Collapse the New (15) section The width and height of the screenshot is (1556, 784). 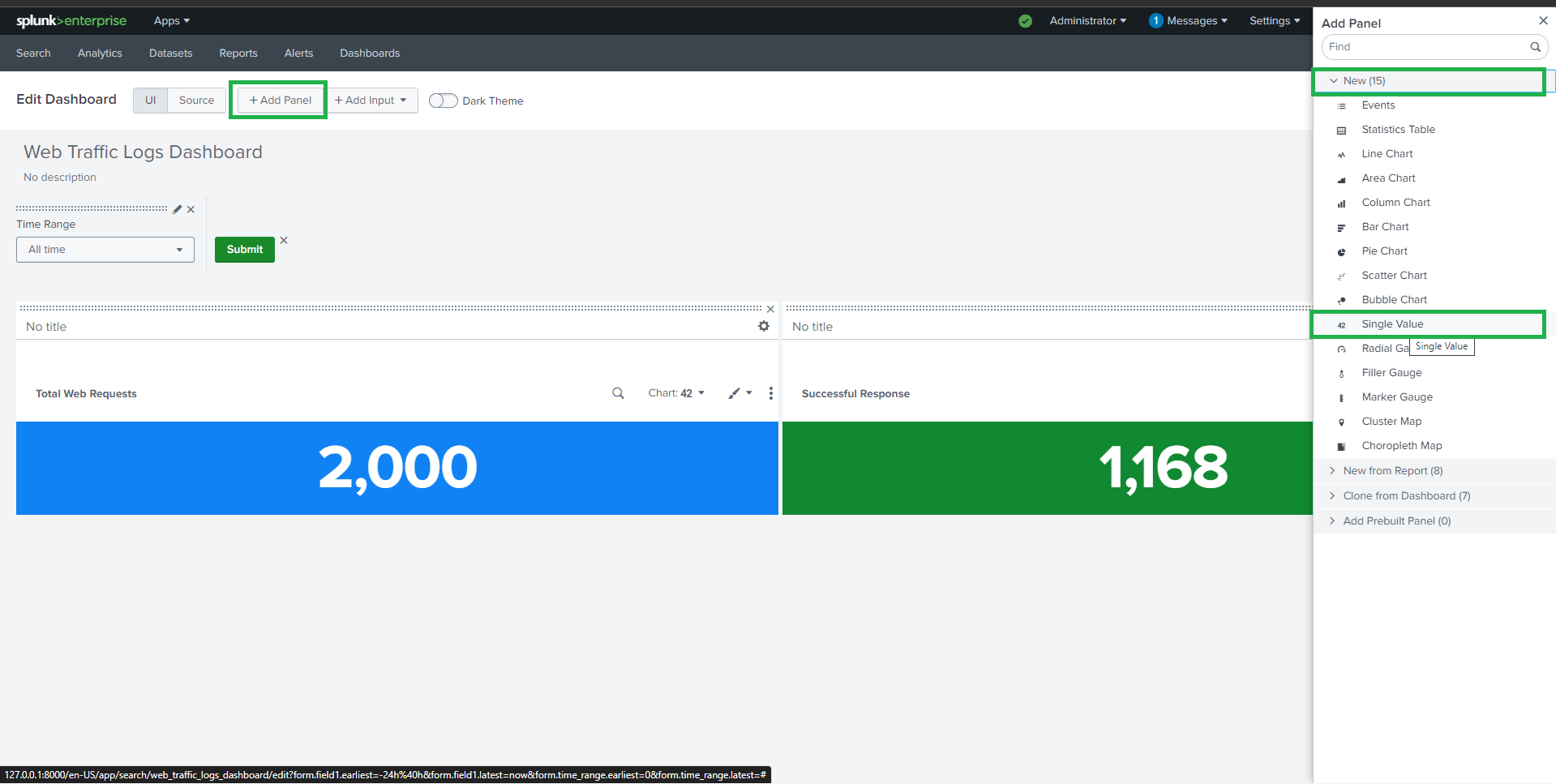tap(1429, 81)
